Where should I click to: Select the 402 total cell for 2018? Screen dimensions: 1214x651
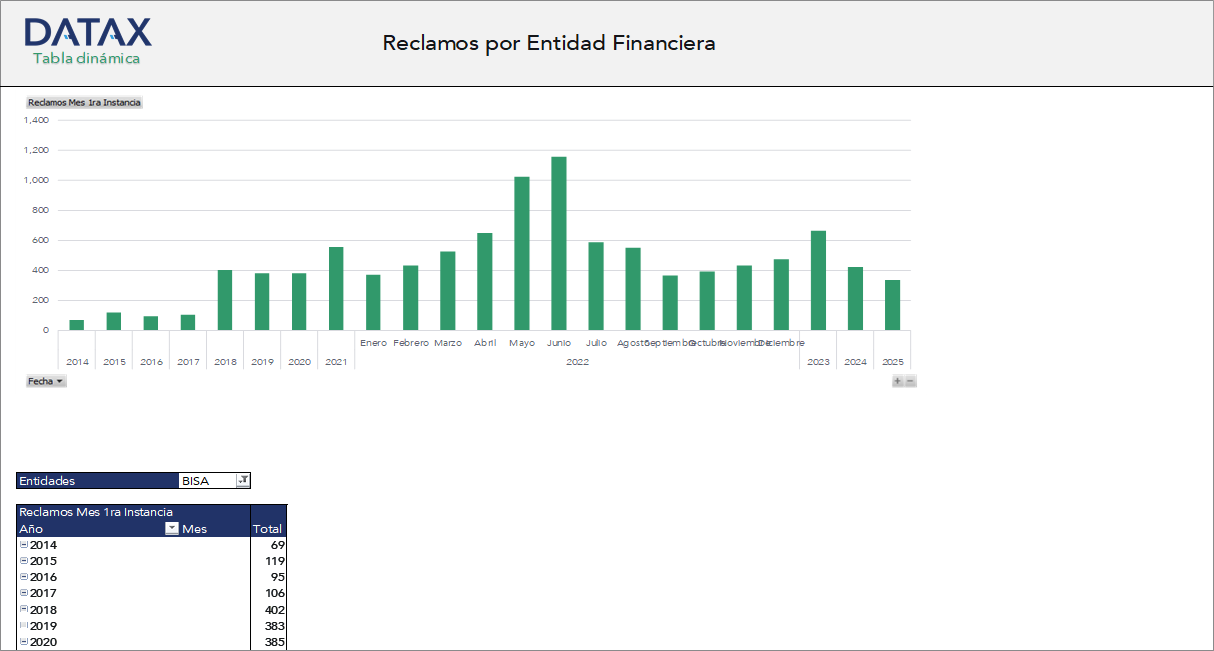[268, 609]
